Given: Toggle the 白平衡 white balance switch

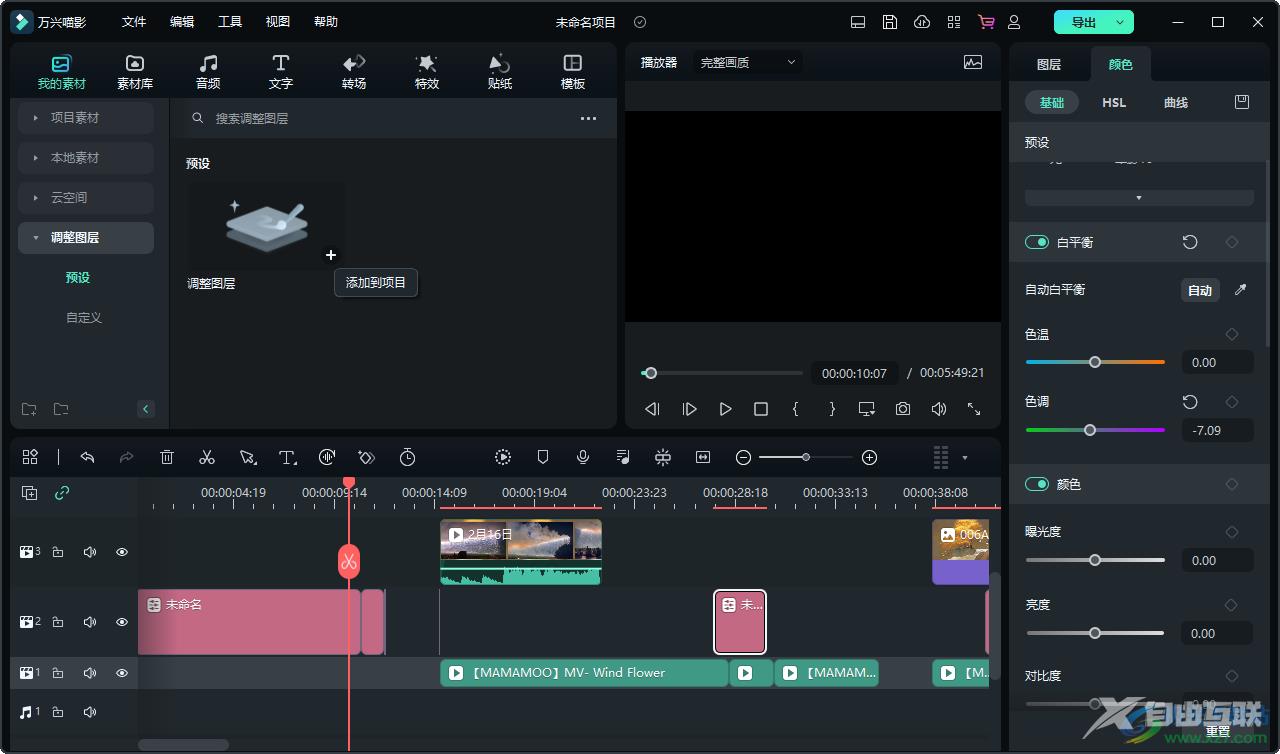Looking at the screenshot, I should pos(1037,242).
